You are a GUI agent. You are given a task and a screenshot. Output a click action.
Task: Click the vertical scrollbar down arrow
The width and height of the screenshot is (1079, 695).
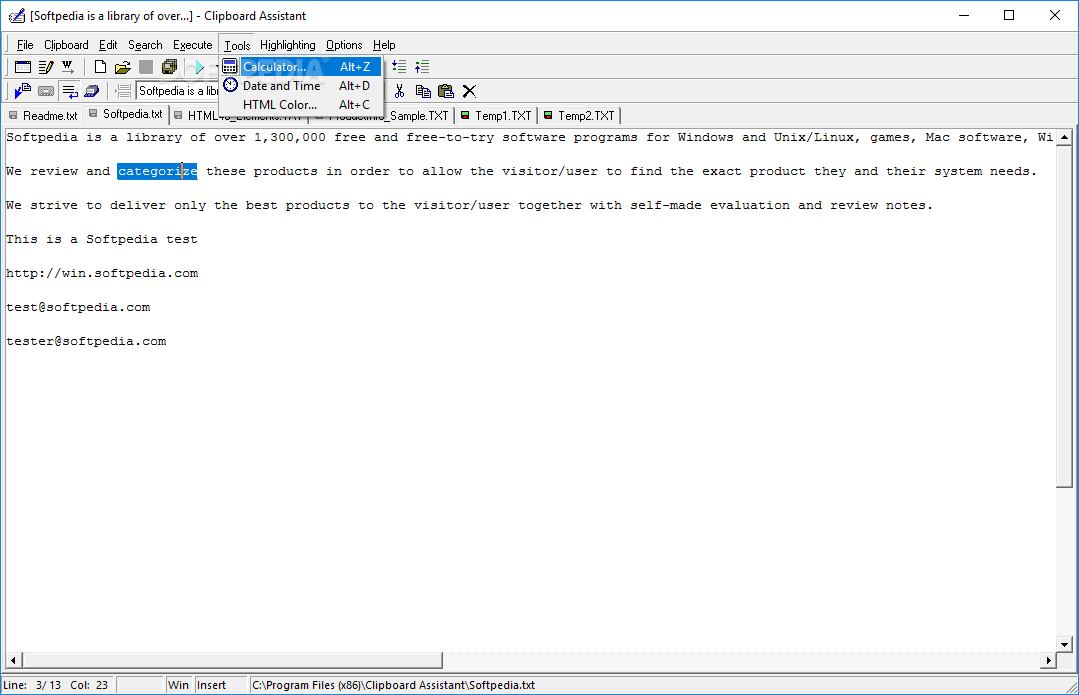(1064, 644)
